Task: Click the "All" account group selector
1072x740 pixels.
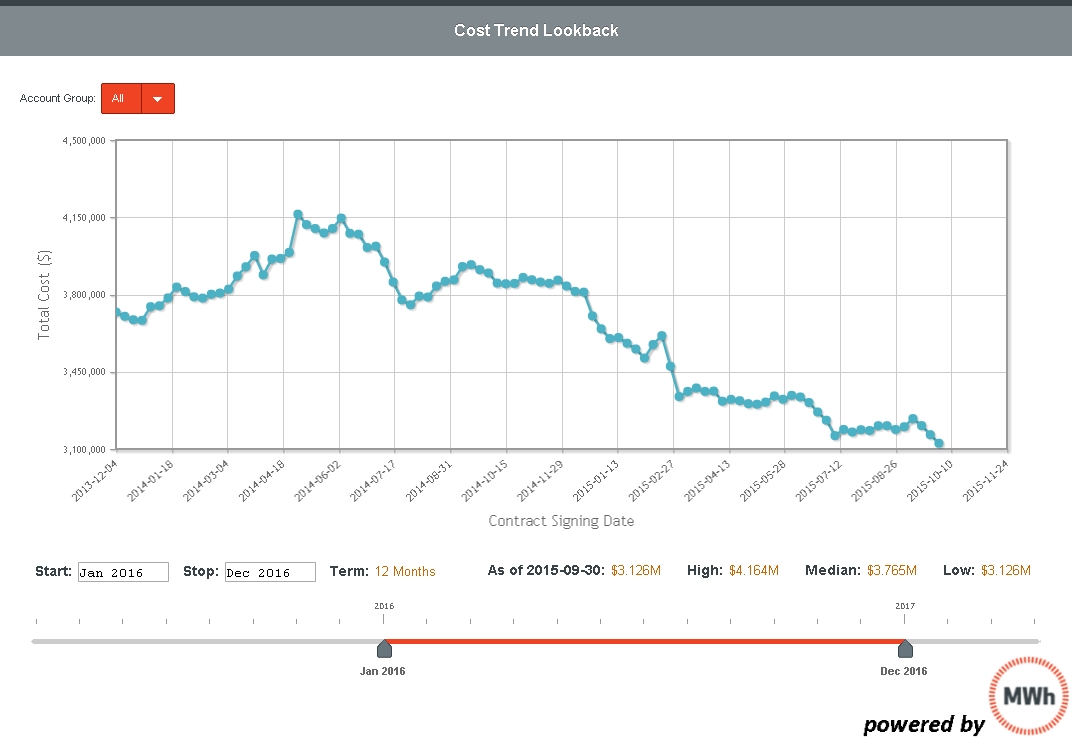Action: [x=121, y=98]
